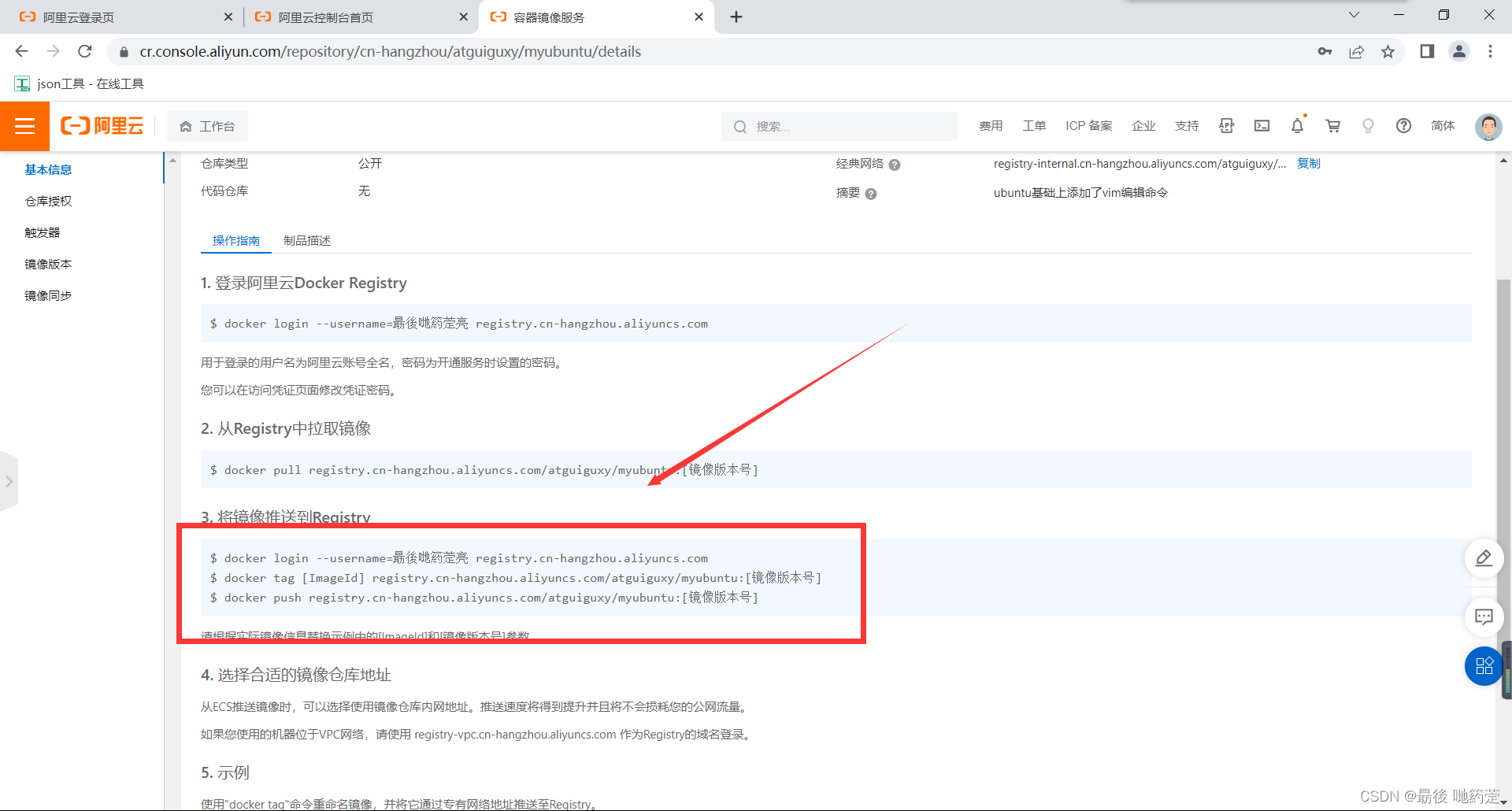Viewport: 1512px width, 811px height.
Task: Switch to the 操作指南 tab
Action: [236, 240]
